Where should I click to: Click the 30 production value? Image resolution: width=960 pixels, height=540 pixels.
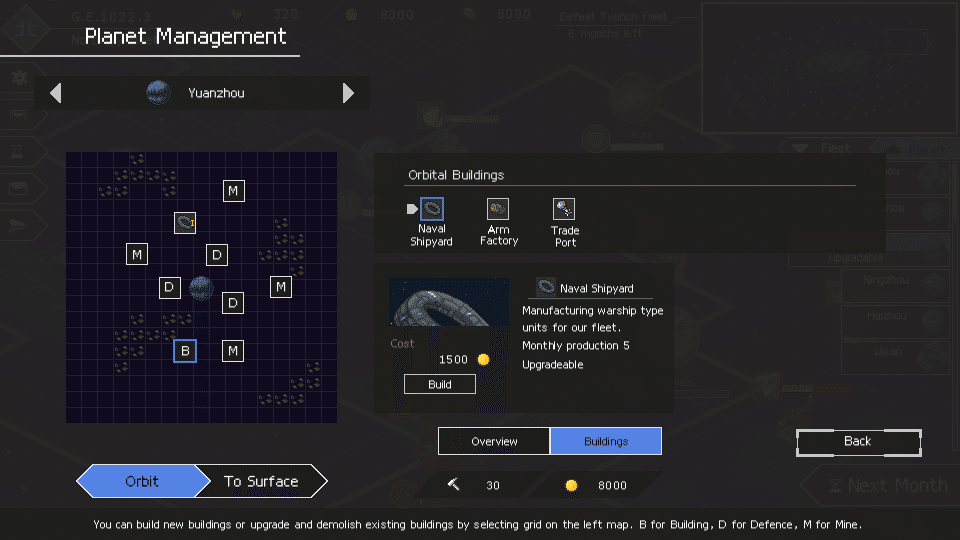(493, 486)
